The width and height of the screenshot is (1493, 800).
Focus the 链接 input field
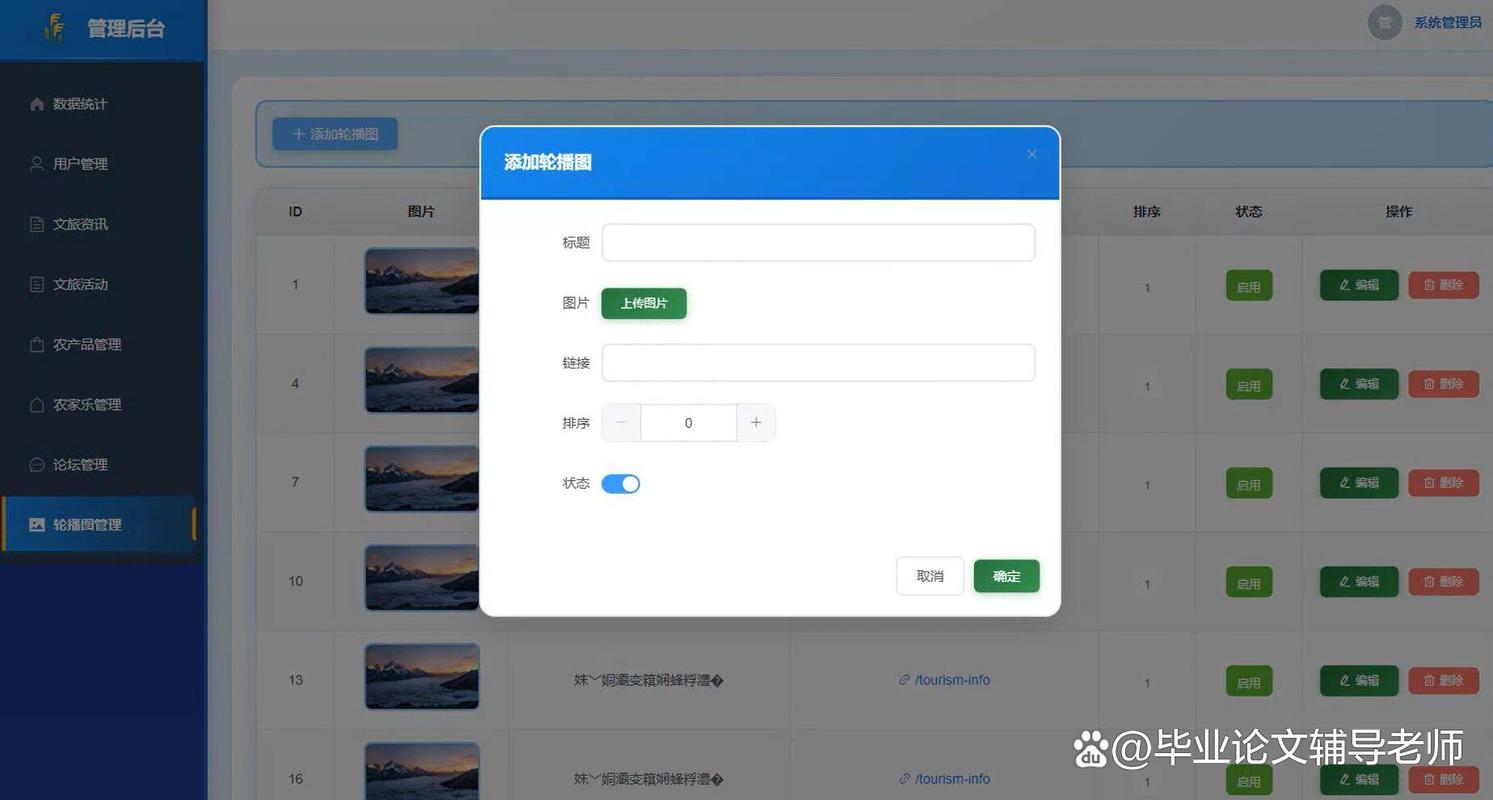pos(818,363)
